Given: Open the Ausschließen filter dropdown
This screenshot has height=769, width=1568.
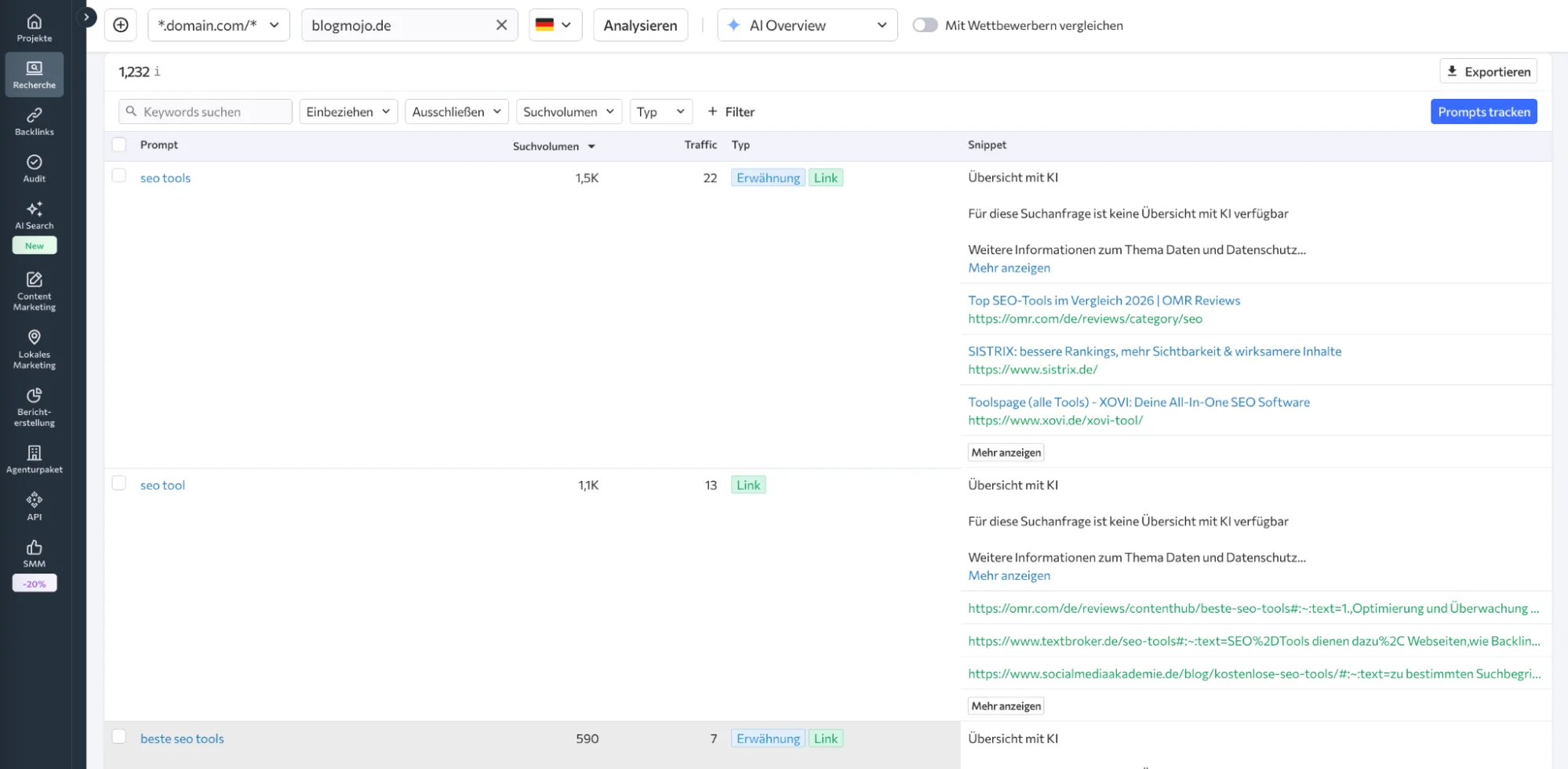Looking at the screenshot, I should [x=457, y=111].
